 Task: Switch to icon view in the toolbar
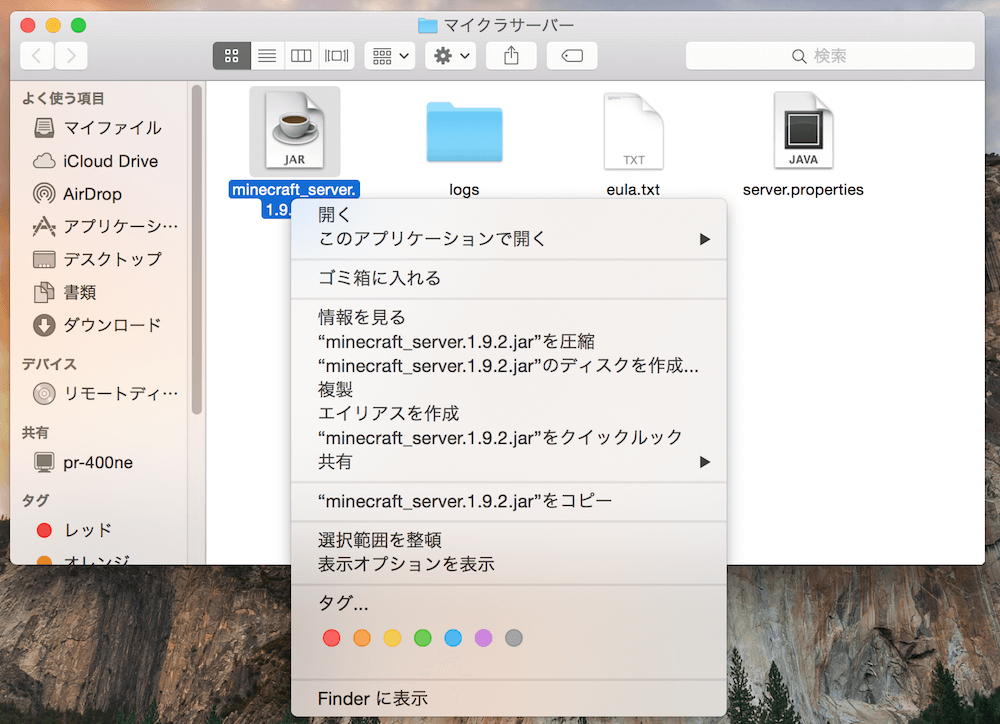click(231, 55)
